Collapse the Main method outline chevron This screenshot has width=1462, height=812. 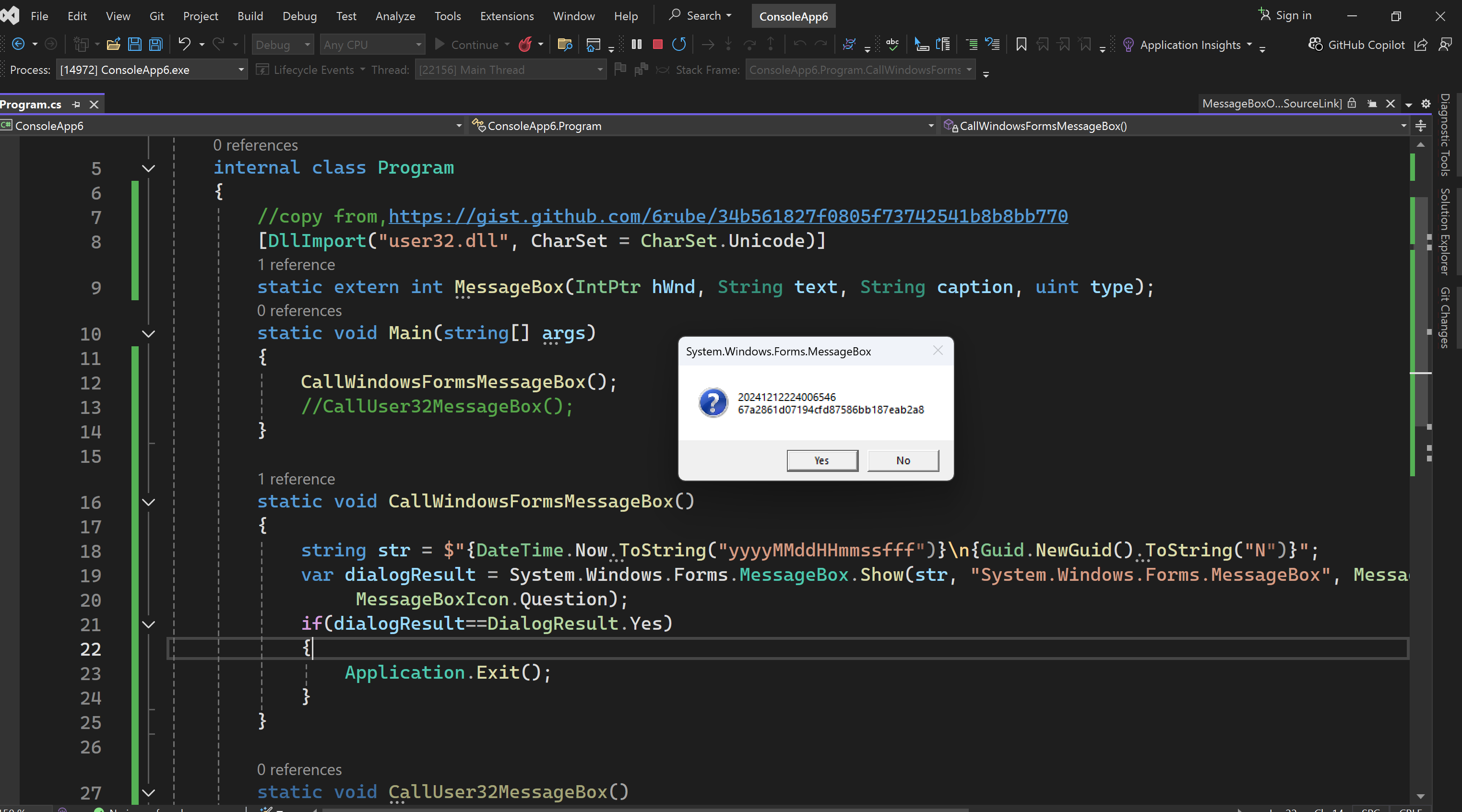(149, 334)
